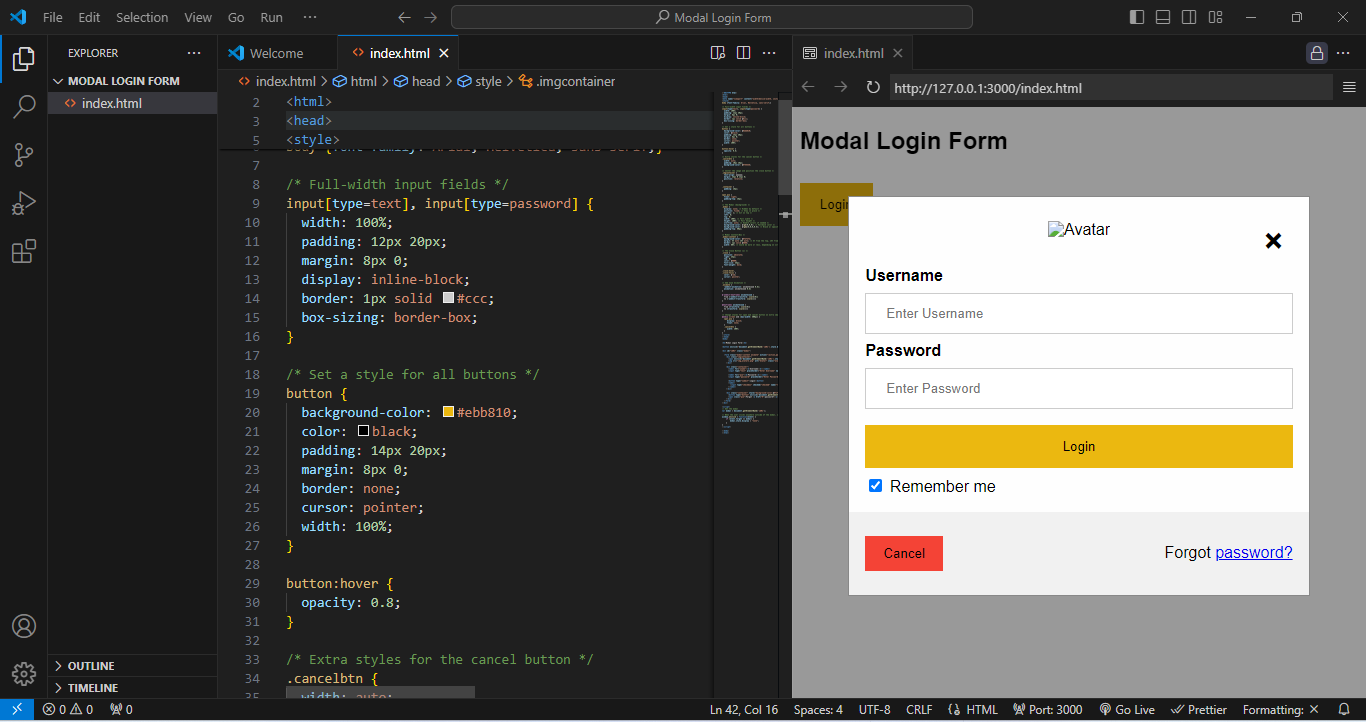Go forward in the preview browser
This screenshot has width=1366, height=722.
coord(840,87)
